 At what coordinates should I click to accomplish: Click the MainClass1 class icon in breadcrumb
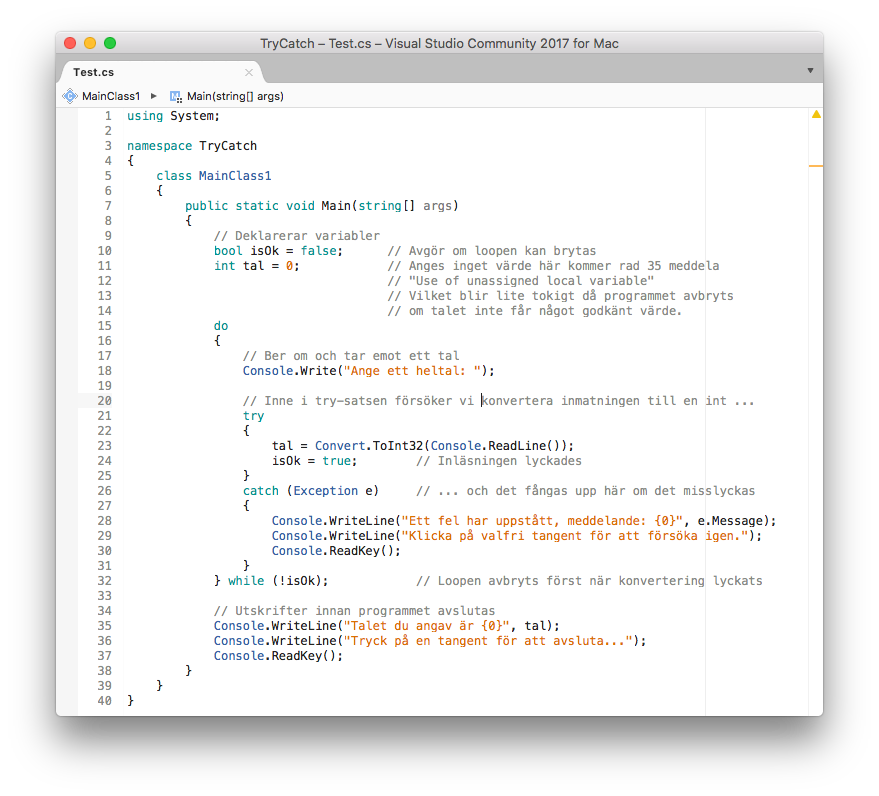point(70,96)
